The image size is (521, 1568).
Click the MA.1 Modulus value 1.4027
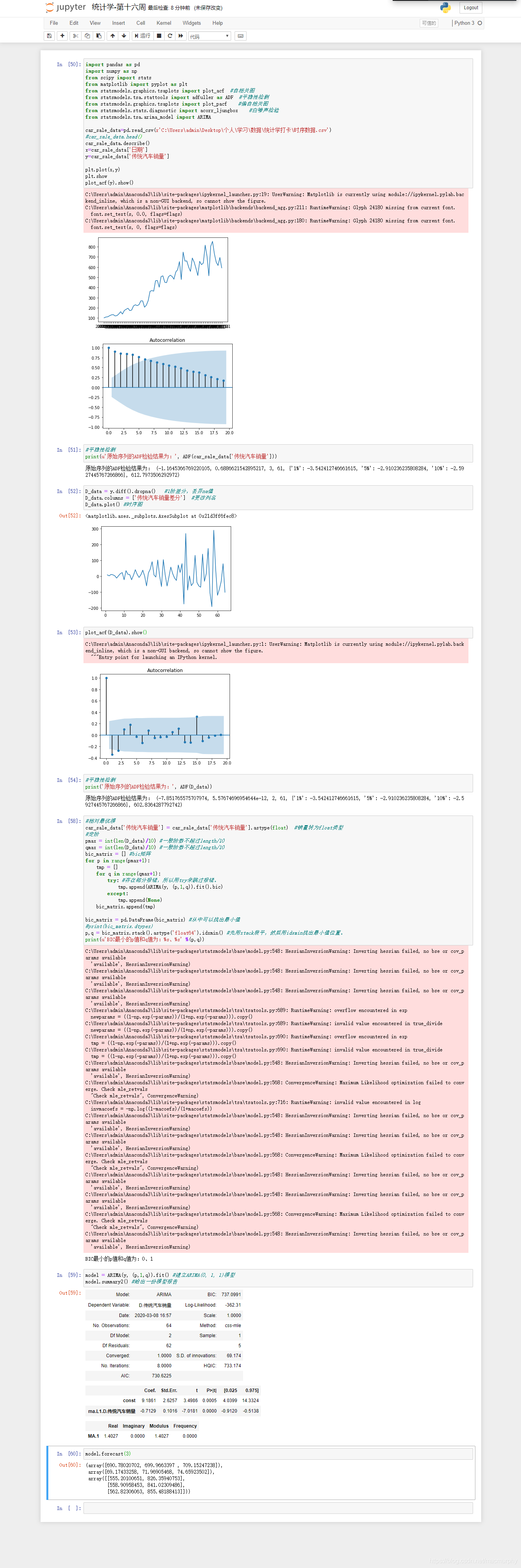tap(161, 1435)
